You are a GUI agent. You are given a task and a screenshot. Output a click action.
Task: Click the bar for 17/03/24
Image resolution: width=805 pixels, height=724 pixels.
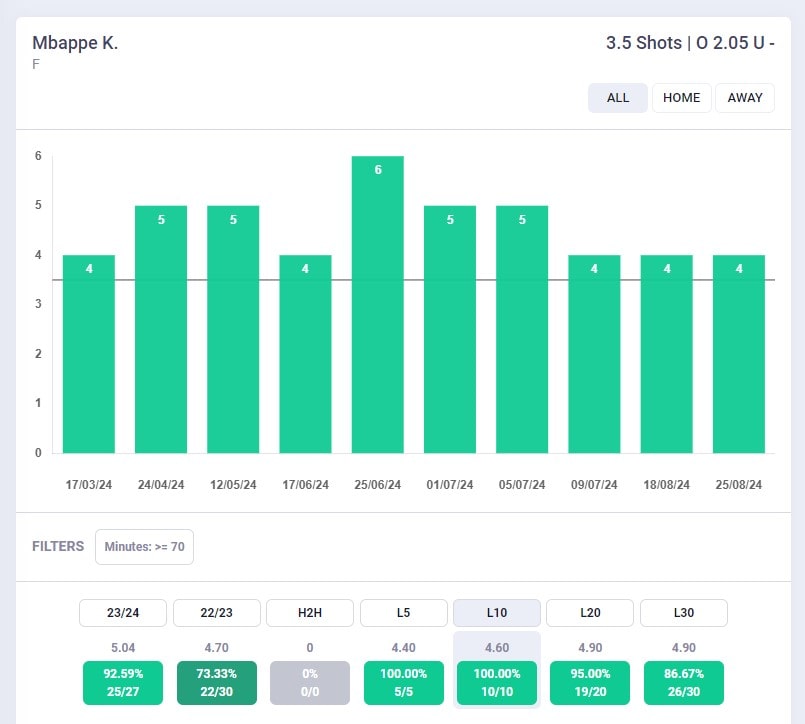[89, 354]
